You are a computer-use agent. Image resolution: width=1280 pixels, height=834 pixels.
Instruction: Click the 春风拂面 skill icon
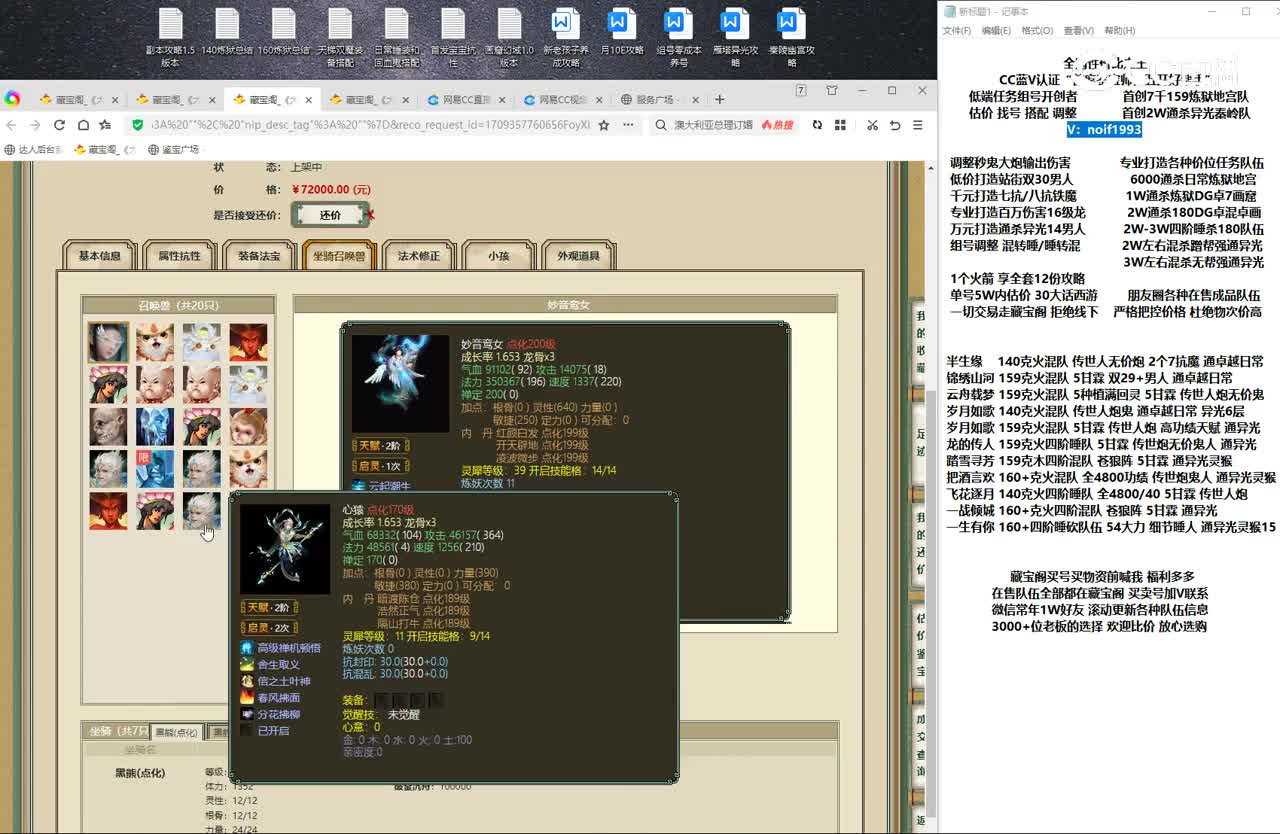(247, 697)
